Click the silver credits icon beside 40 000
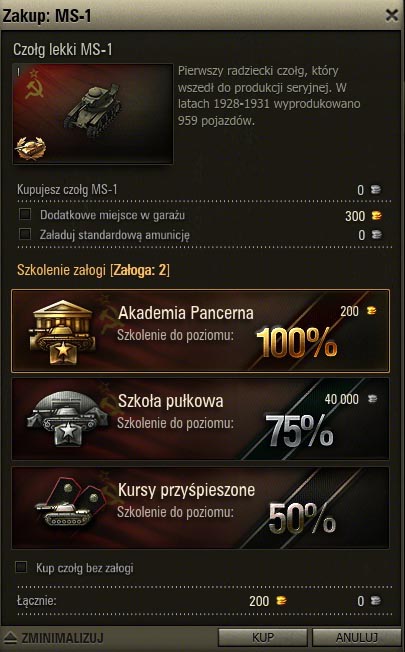Image resolution: width=405 pixels, height=652 pixels. [x=373, y=399]
